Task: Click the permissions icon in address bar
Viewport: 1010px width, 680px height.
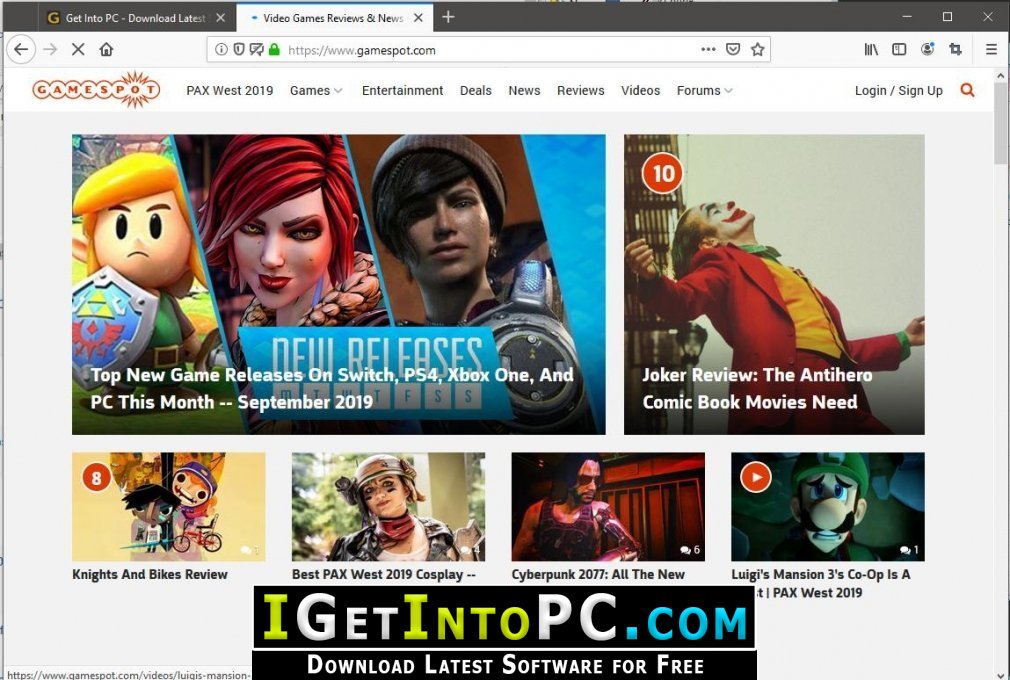Action: coord(256,50)
